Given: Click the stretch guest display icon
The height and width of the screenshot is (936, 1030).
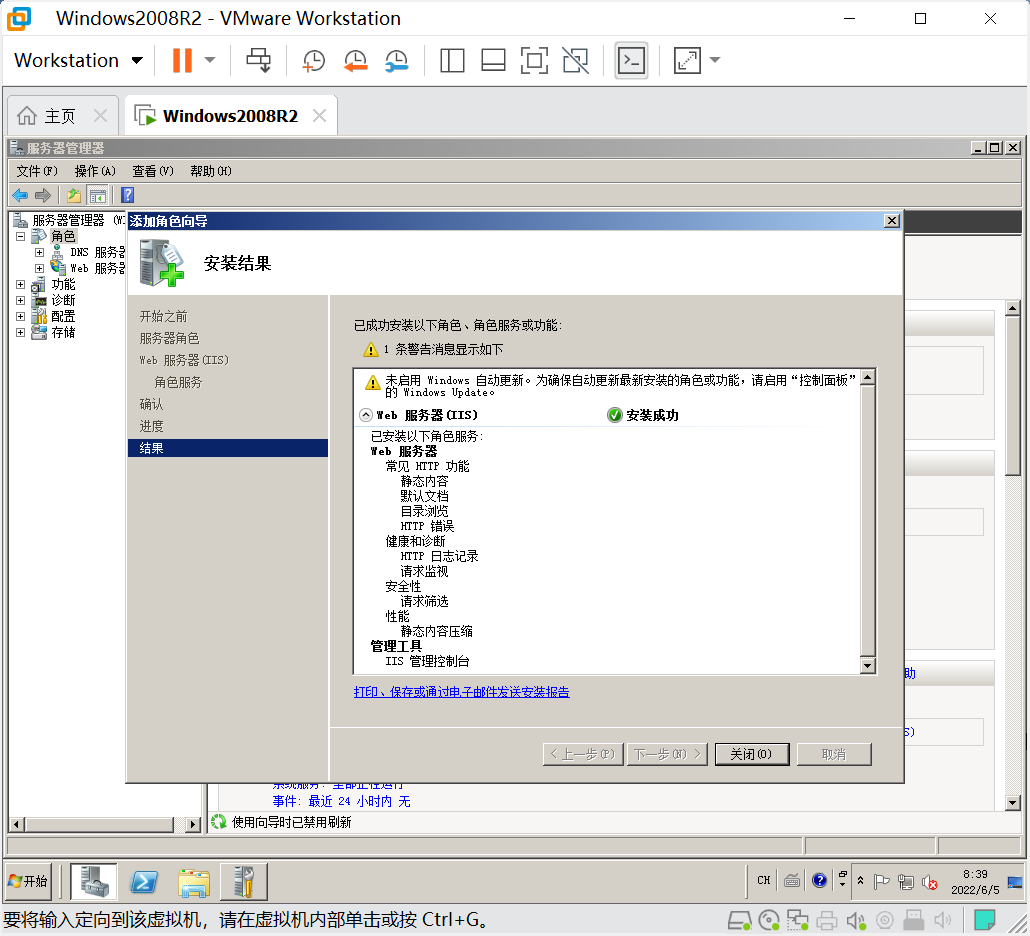Looking at the screenshot, I should pos(687,60).
